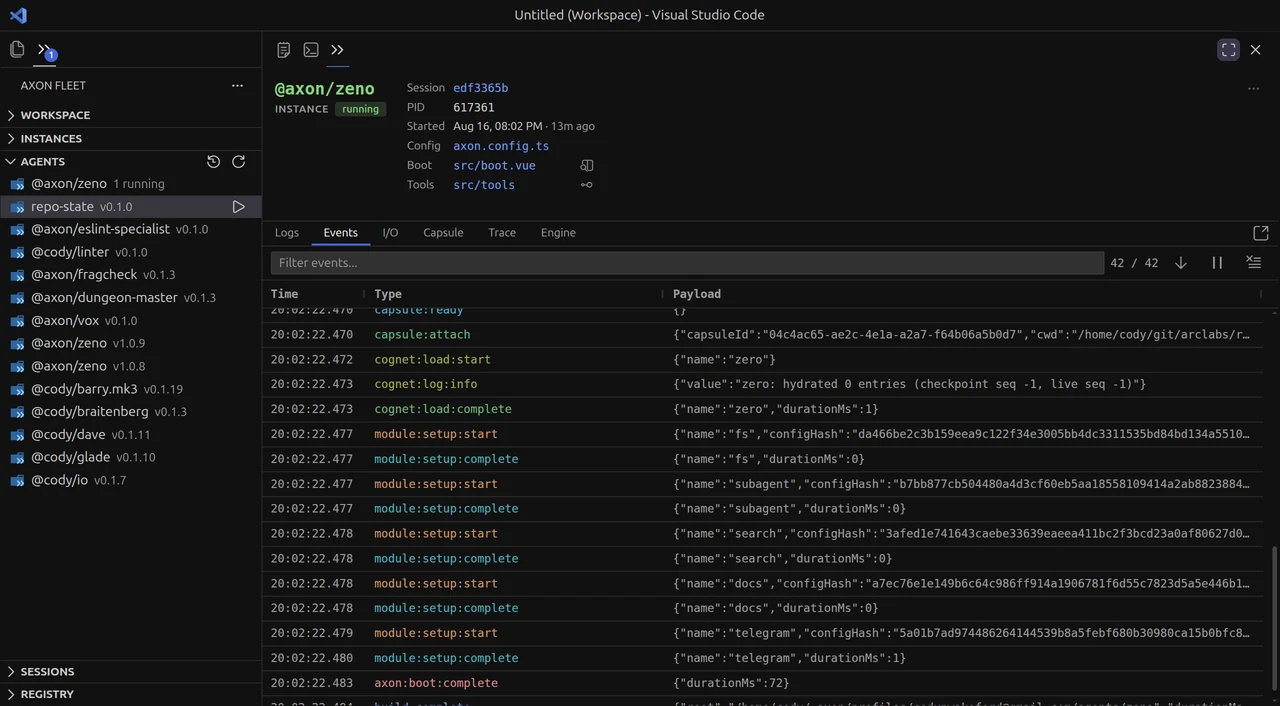Select the Axon chevrons icon in the panel toolbar
The width and height of the screenshot is (1280, 706).
337,49
